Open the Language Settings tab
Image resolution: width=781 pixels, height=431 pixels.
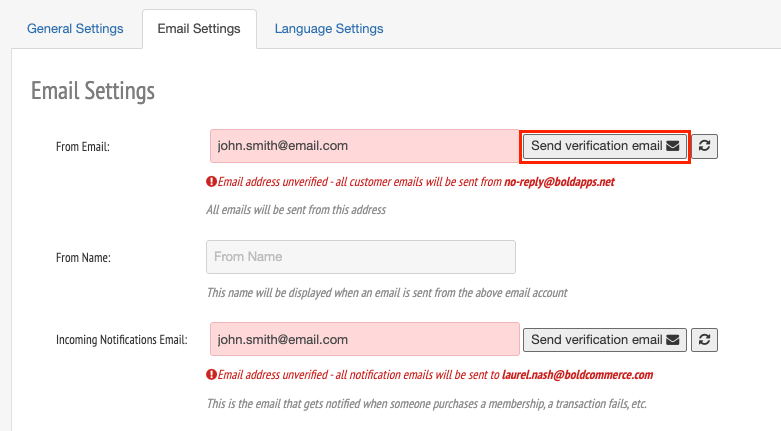[x=329, y=29]
